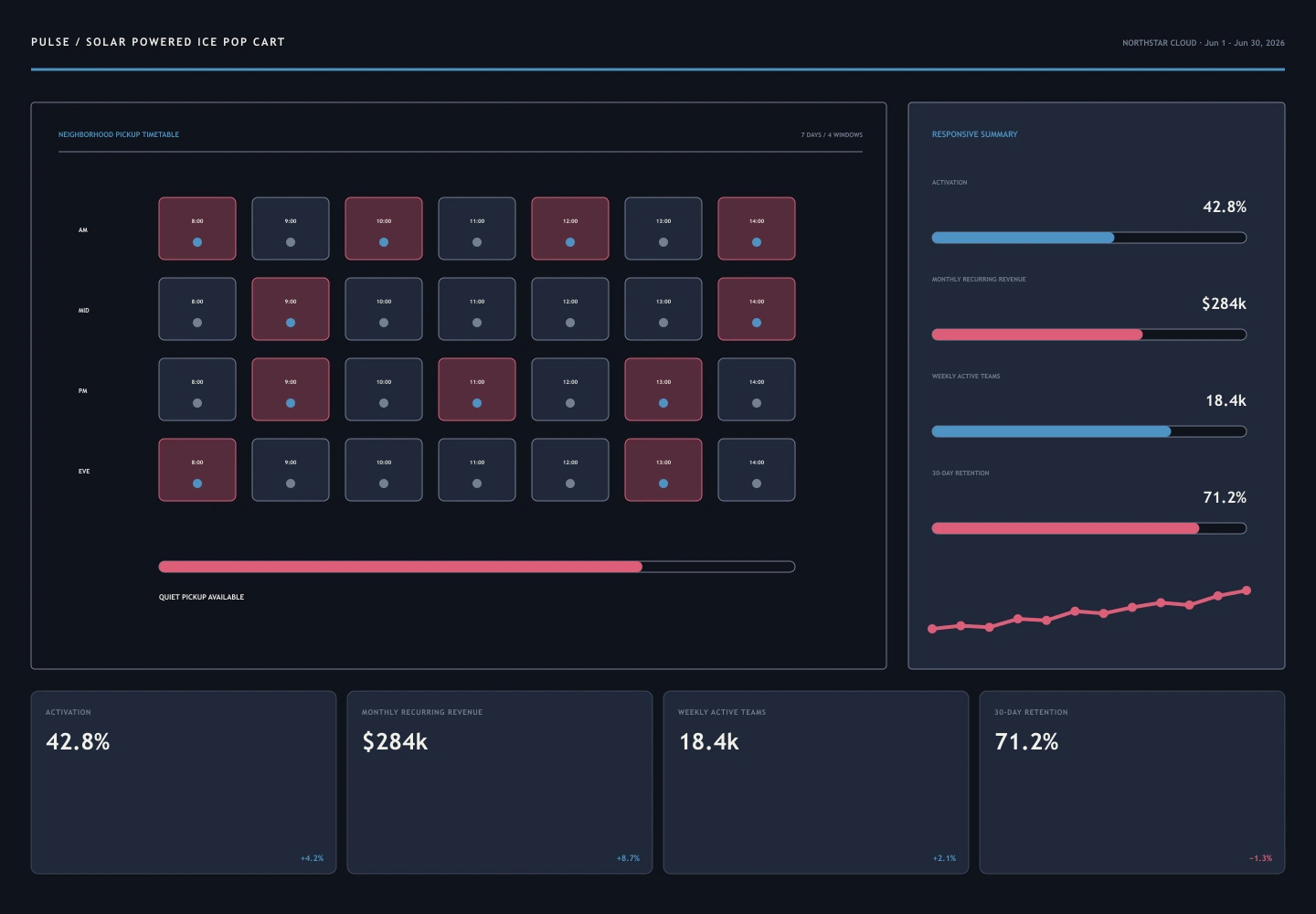Viewport: 1316px width, 914px height.
Task: Click the blue dot in PM 11:00 slot
Action: tap(477, 403)
